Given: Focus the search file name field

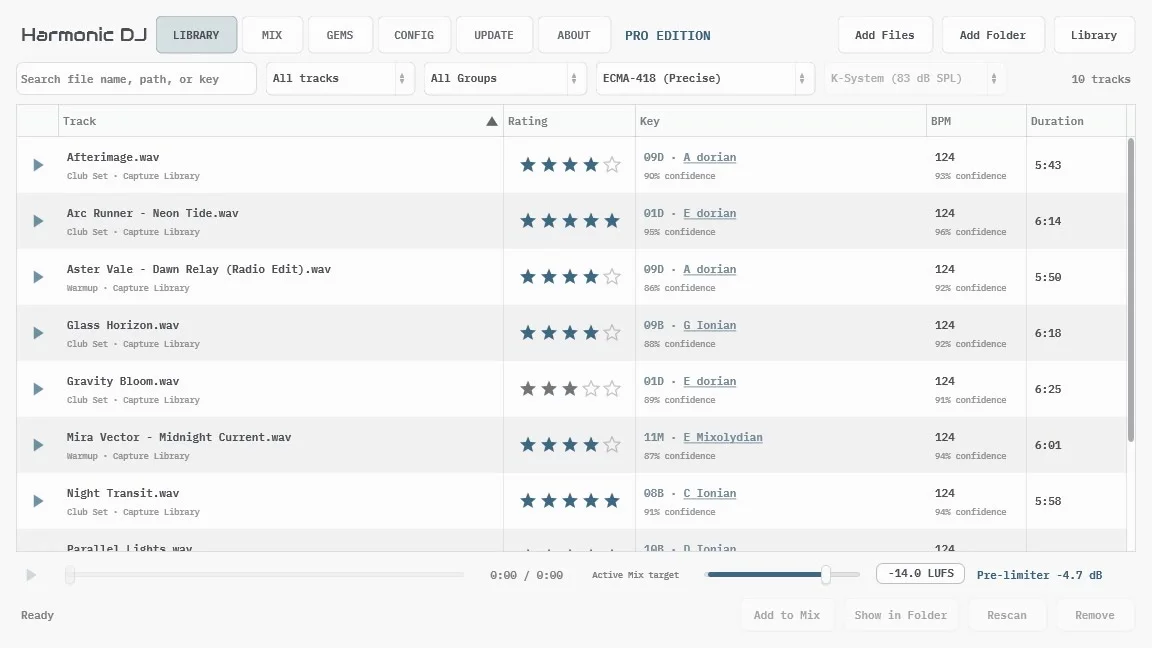Looking at the screenshot, I should coord(136,79).
